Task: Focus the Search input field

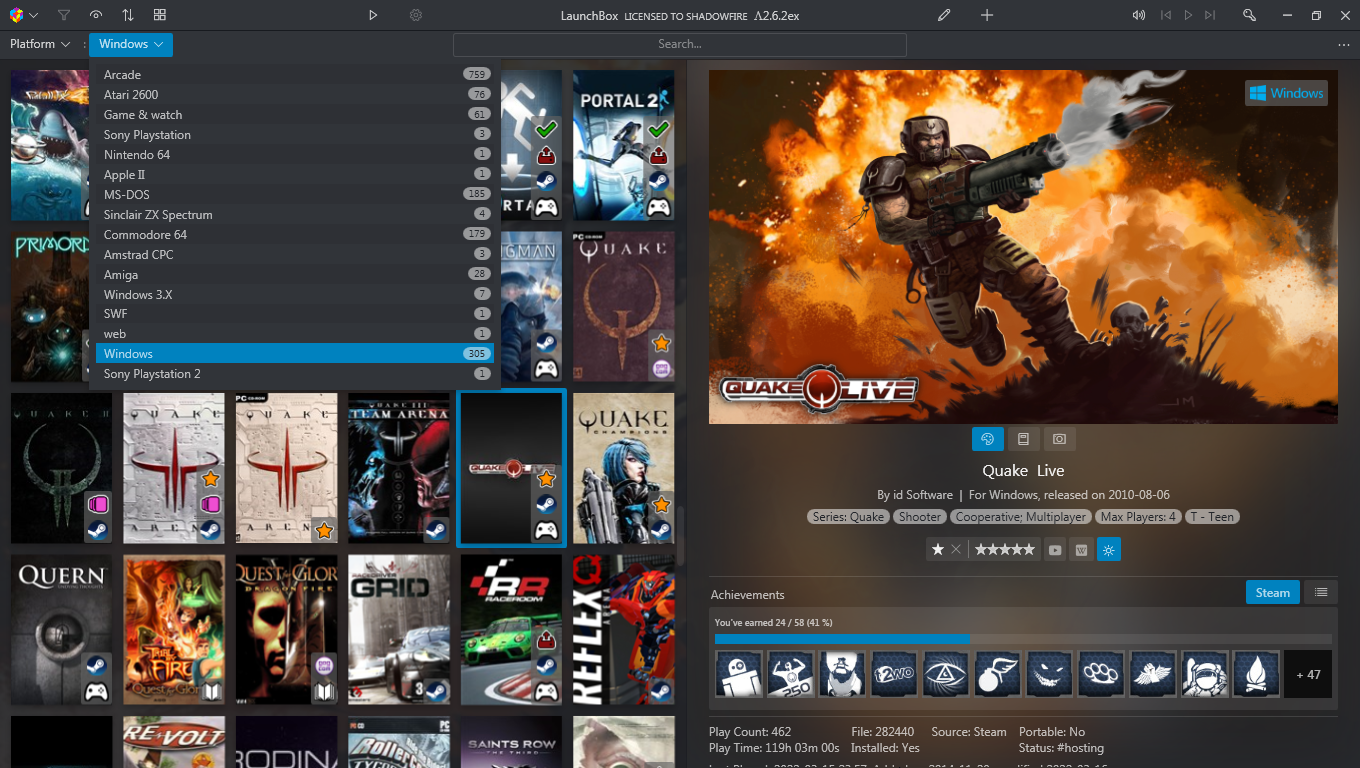Action: tap(680, 44)
